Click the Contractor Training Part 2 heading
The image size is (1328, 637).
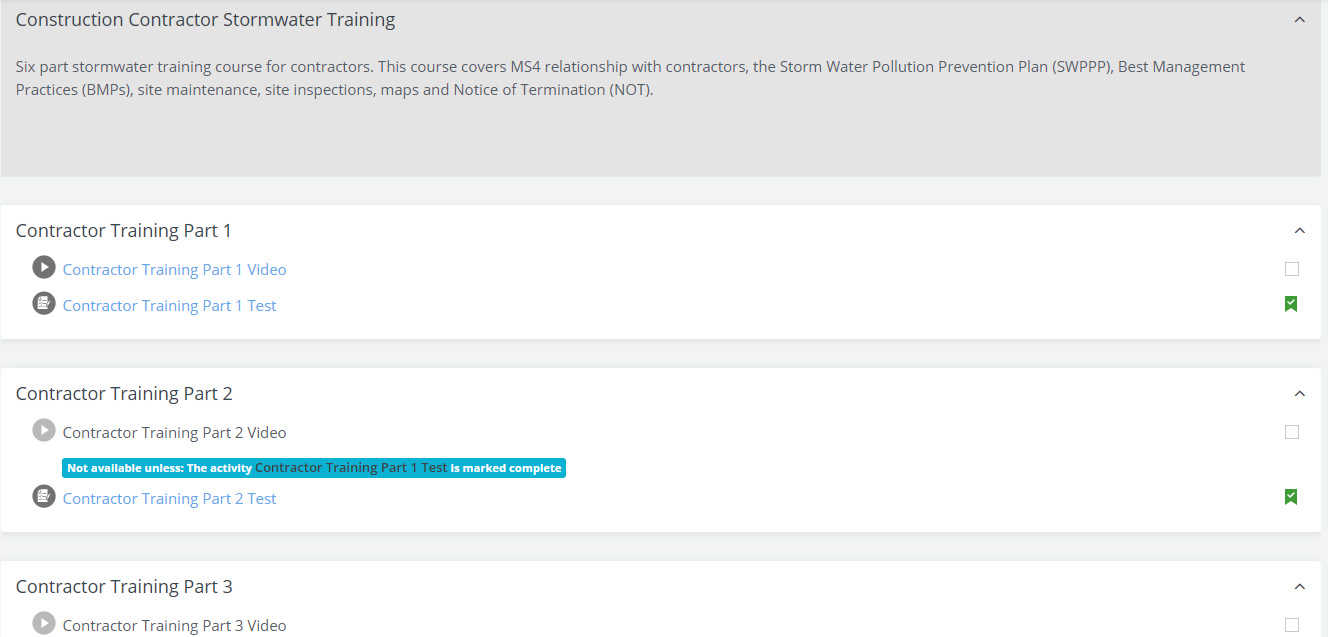(x=124, y=394)
